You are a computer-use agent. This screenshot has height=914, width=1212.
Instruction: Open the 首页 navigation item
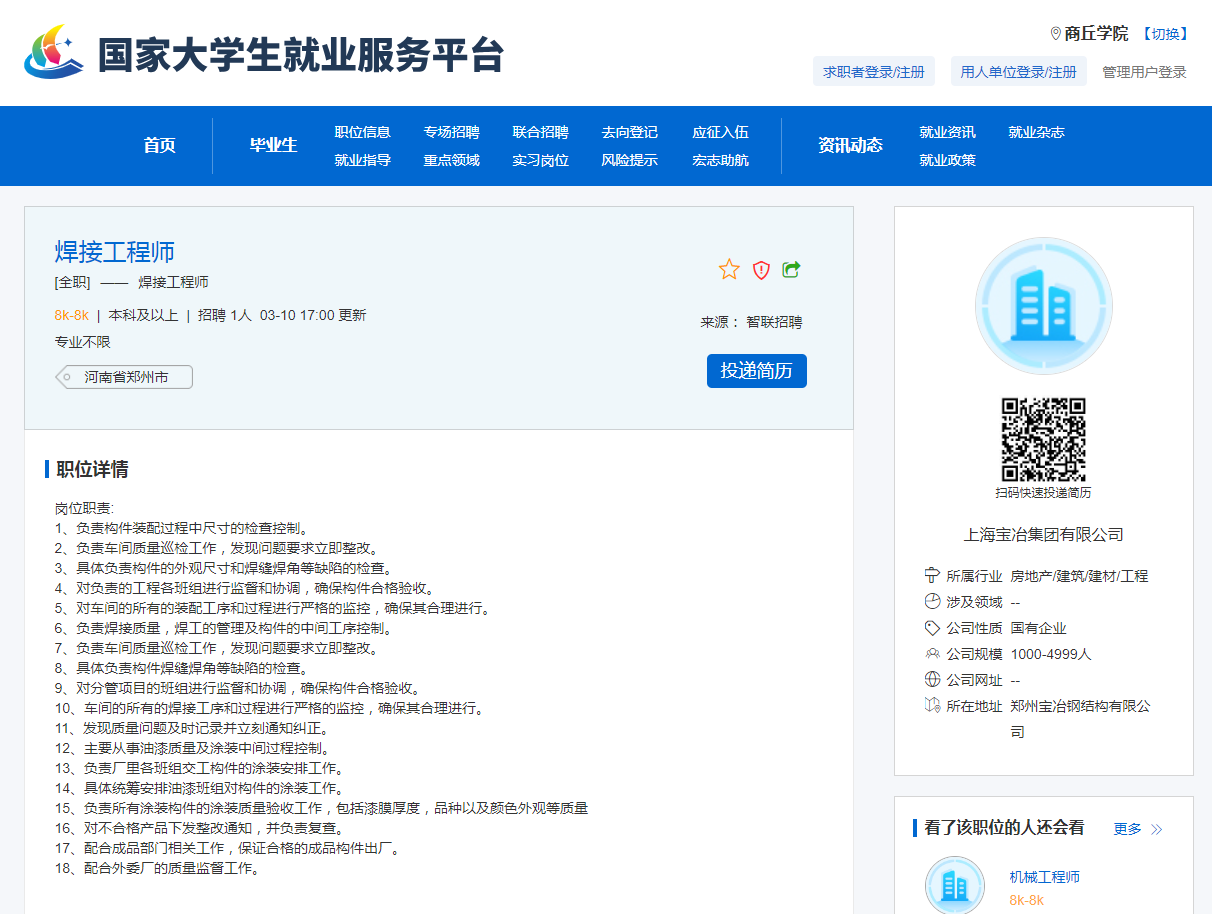coord(159,145)
